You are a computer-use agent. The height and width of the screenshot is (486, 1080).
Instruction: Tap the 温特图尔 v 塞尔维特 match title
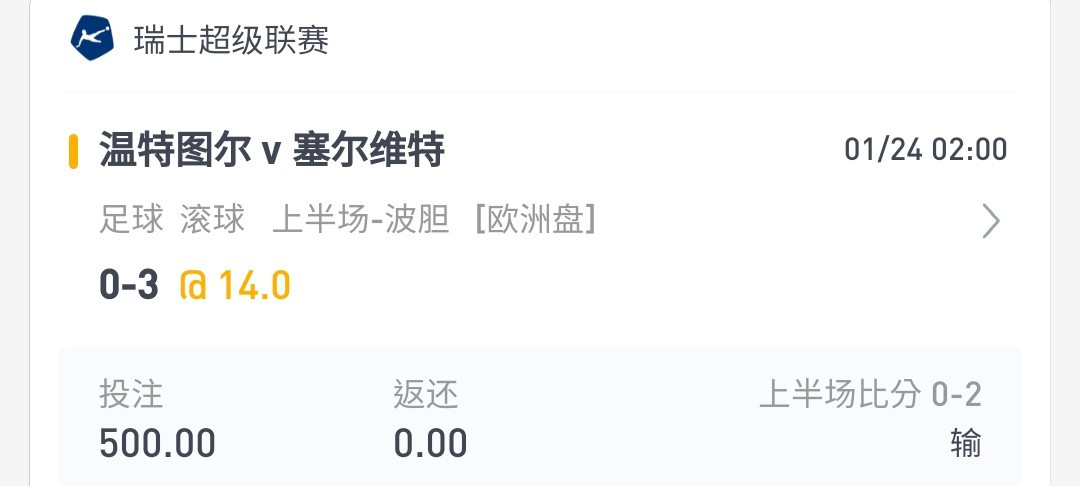click(272, 149)
